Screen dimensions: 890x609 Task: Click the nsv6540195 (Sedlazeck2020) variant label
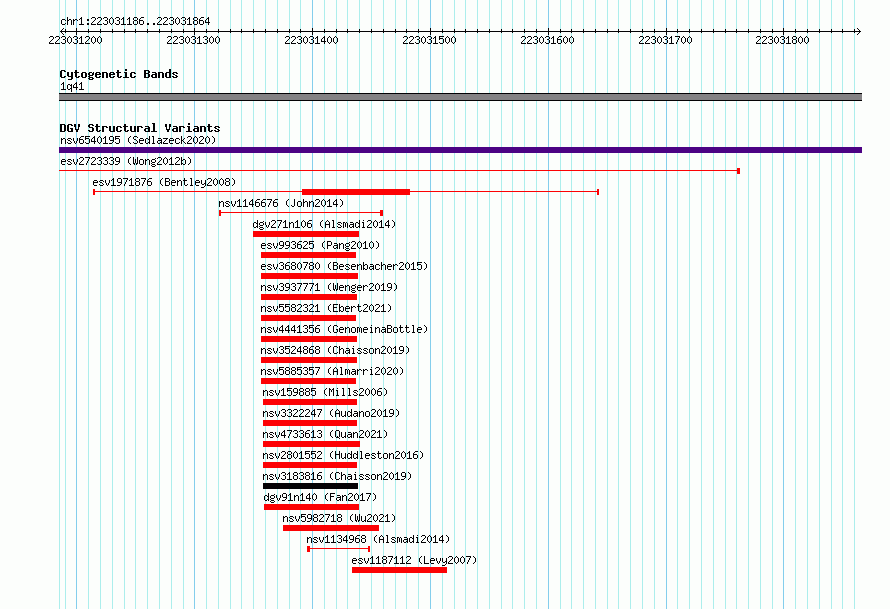click(138, 140)
